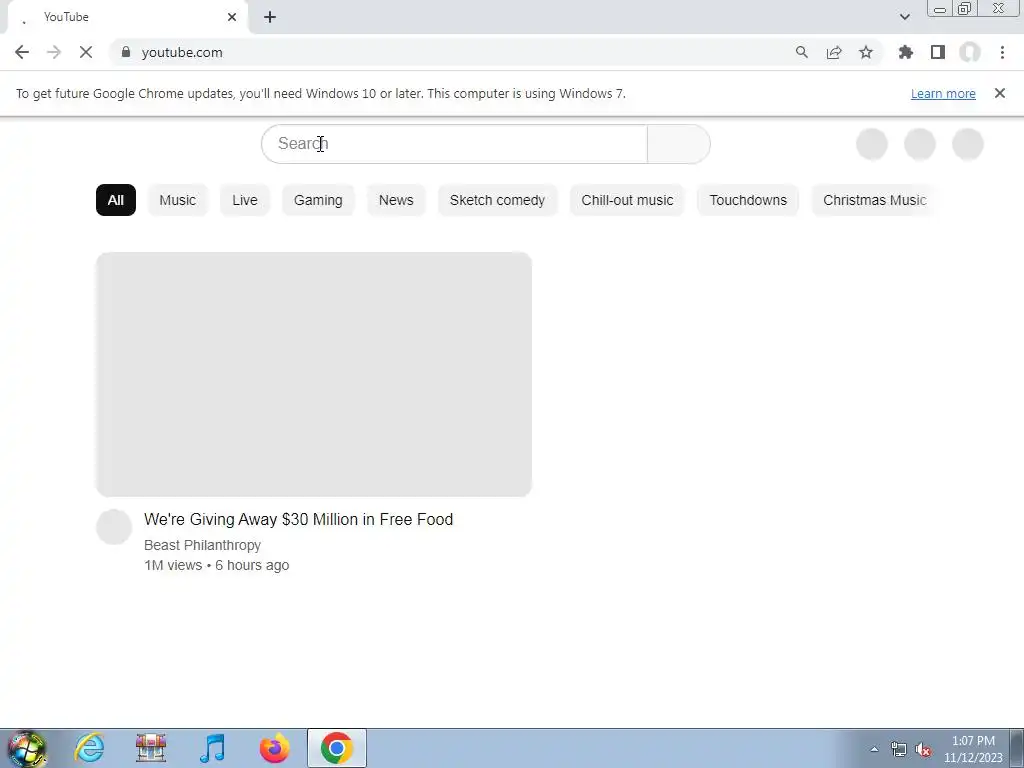Select the All filter chip
The width and height of the screenshot is (1024, 768).
coord(116,200)
